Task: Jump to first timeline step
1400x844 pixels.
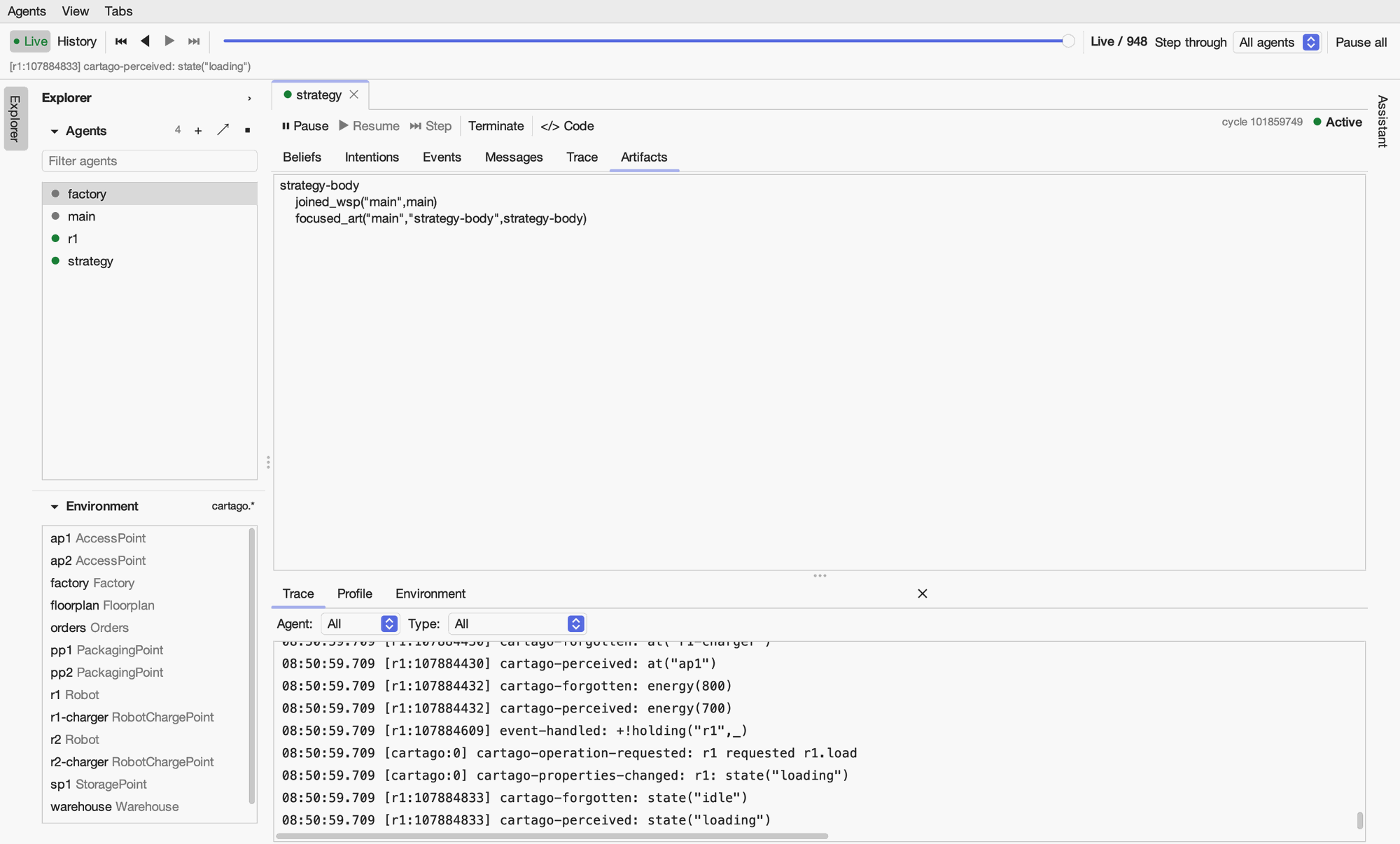Action: pyautogui.click(x=120, y=41)
